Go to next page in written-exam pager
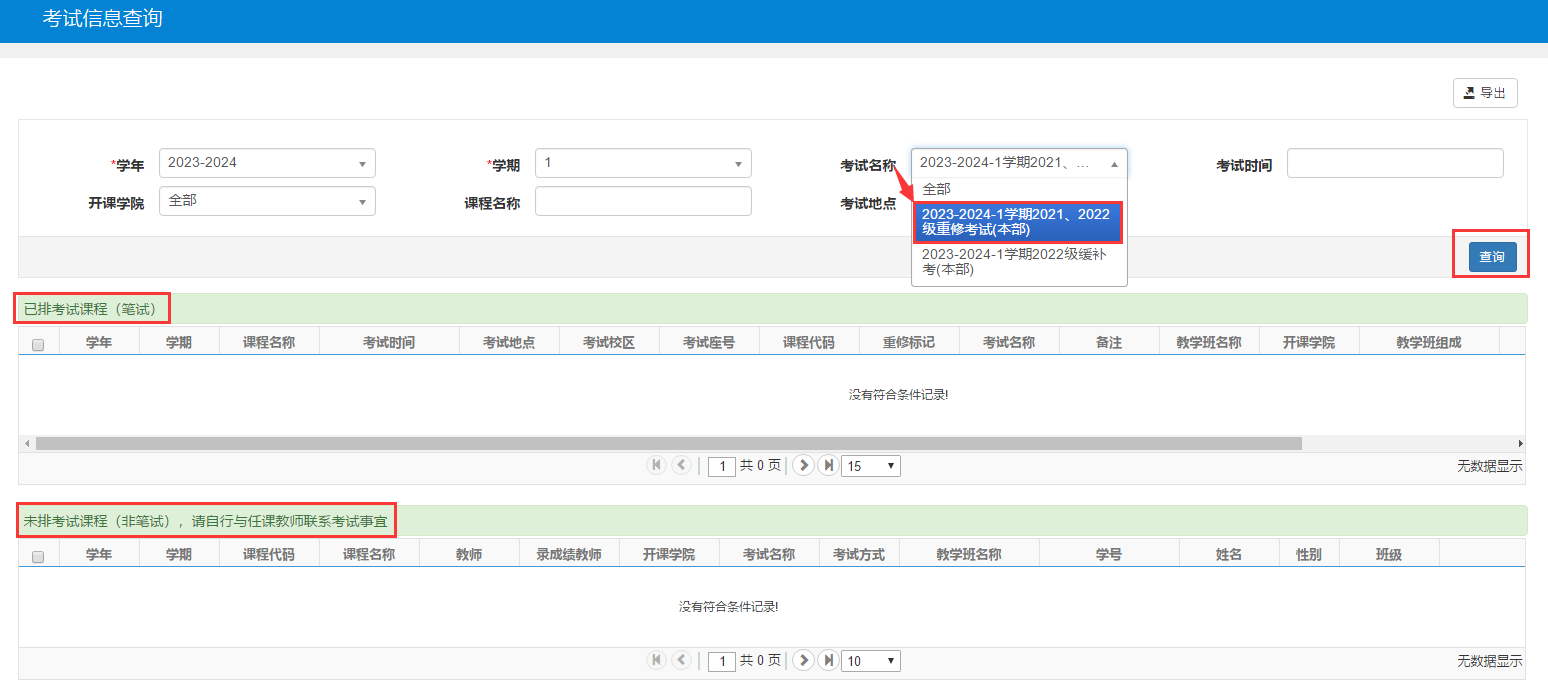This screenshot has width=1548, height=700. point(802,465)
